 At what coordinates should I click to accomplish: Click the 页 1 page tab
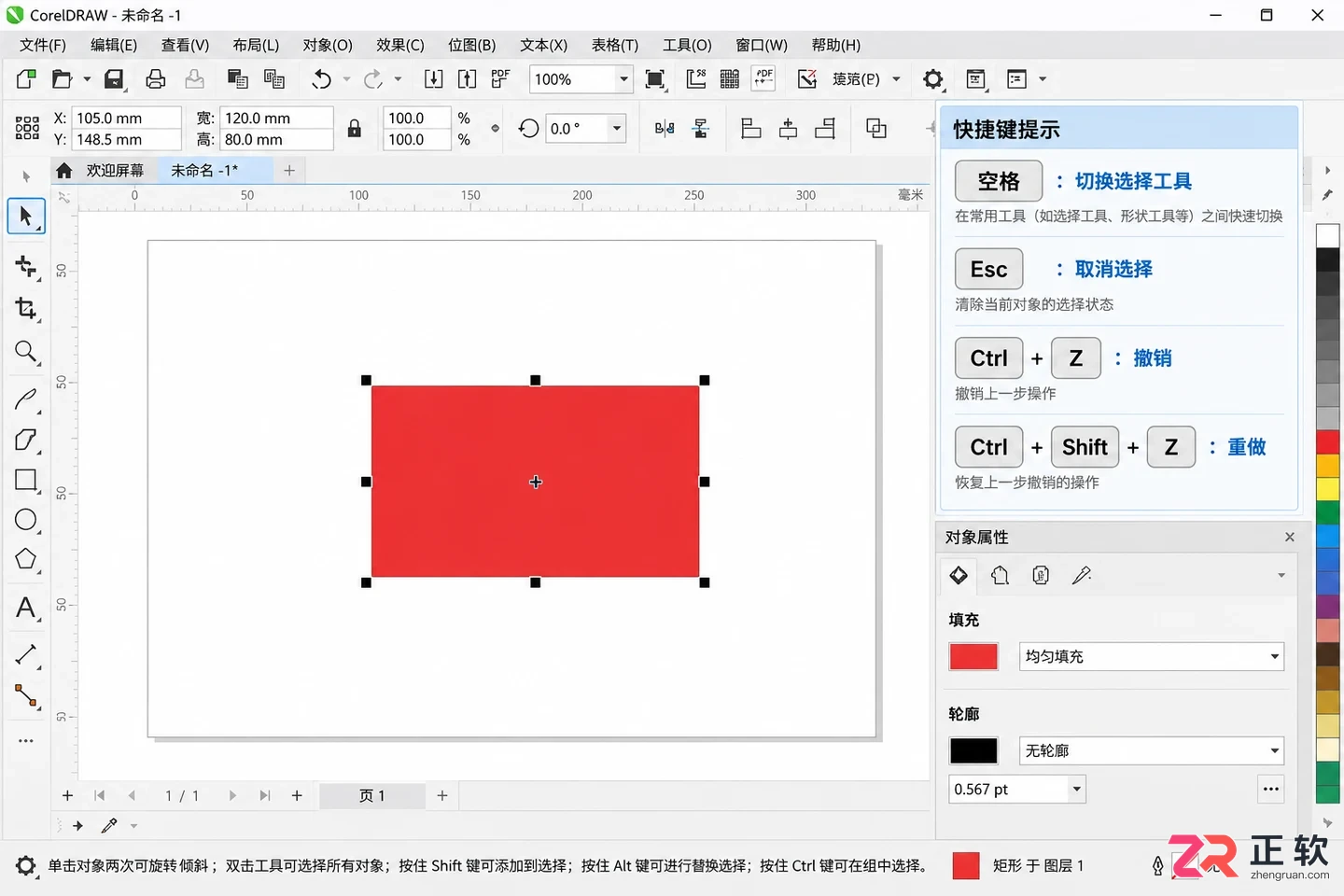click(371, 796)
